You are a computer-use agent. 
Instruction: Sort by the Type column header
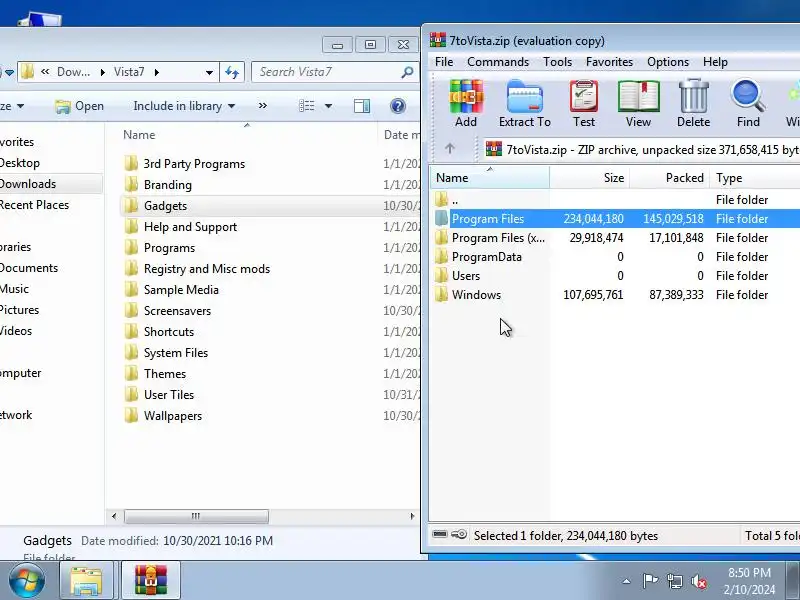click(x=755, y=178)
